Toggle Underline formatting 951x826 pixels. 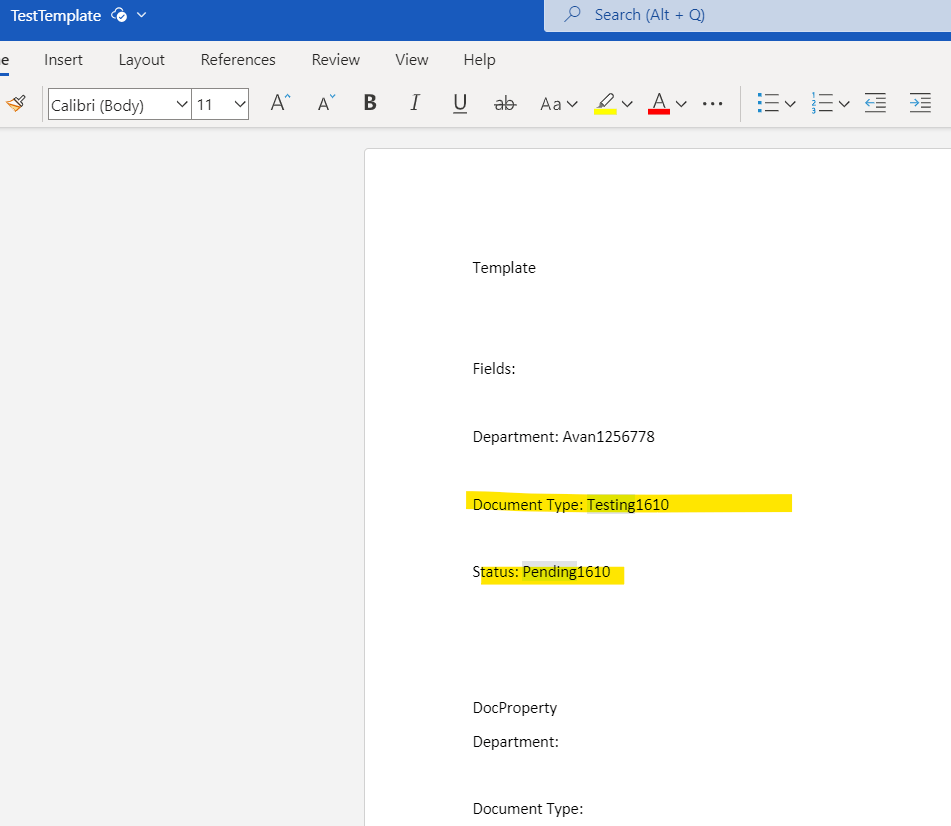[x=460, y=104]
